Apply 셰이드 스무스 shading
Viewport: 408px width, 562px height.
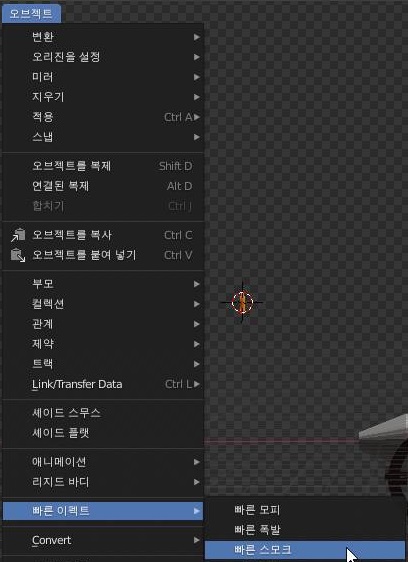pyautogui.click(x=103, y=413)
